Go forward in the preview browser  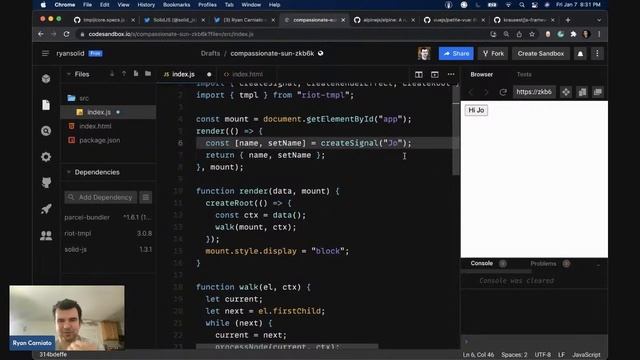pyautogui.click(x=486, y=92)
